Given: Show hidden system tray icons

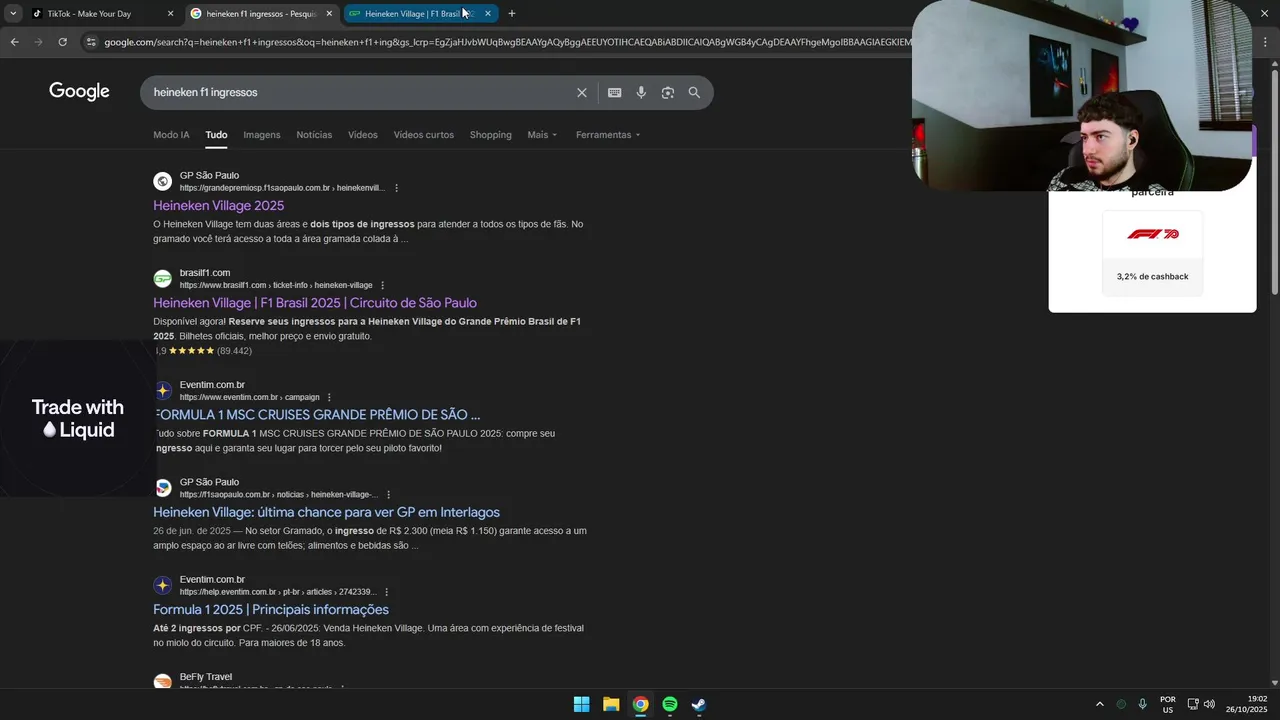Looking at the screenshot, I should click(1100, 704).
